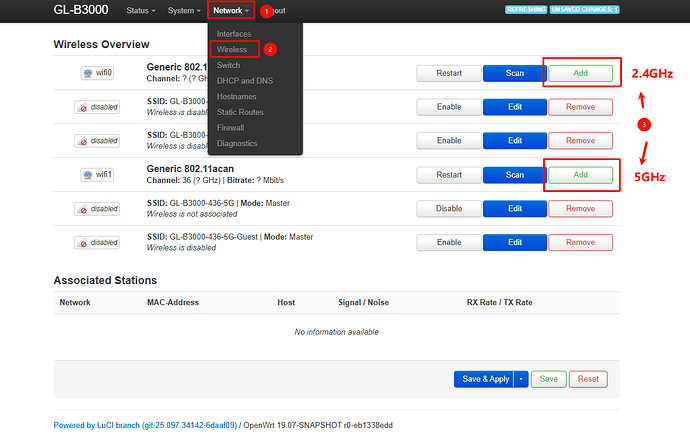This screenshot has height=440, width=690.
Task: Select Wireless from the Network menu
Action: coord(232,49)
